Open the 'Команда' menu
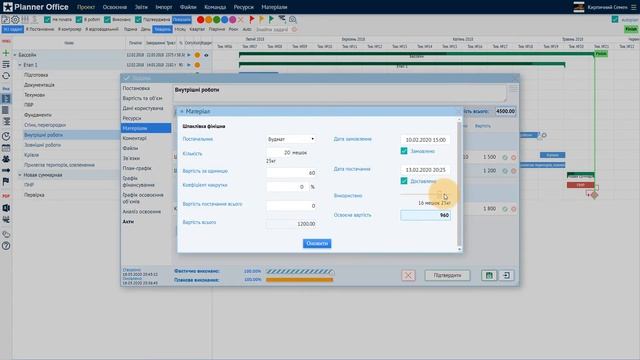Screen dimensions: 640x360 (215, 7)
